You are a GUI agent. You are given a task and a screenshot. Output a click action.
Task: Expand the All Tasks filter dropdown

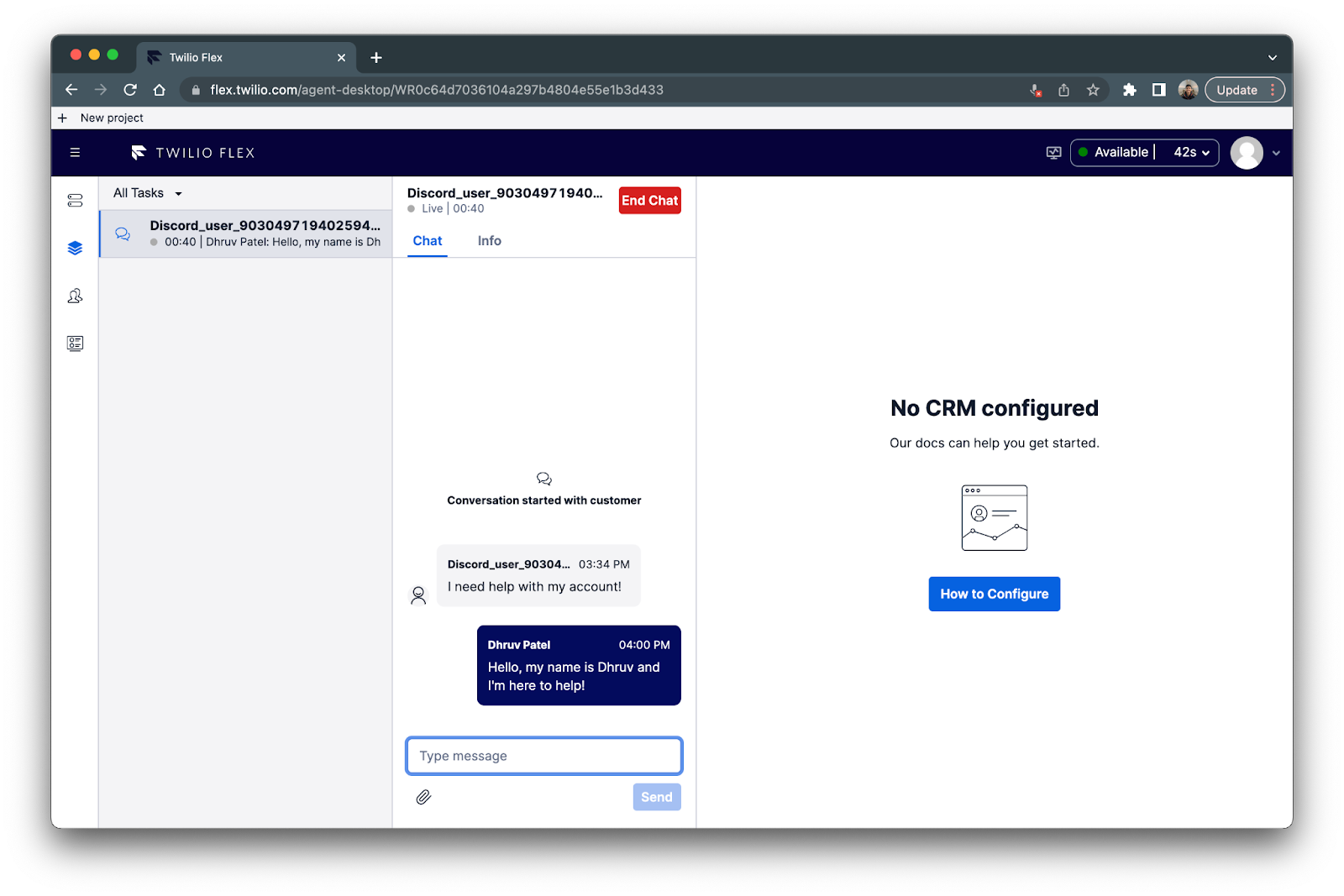[148, 193]
